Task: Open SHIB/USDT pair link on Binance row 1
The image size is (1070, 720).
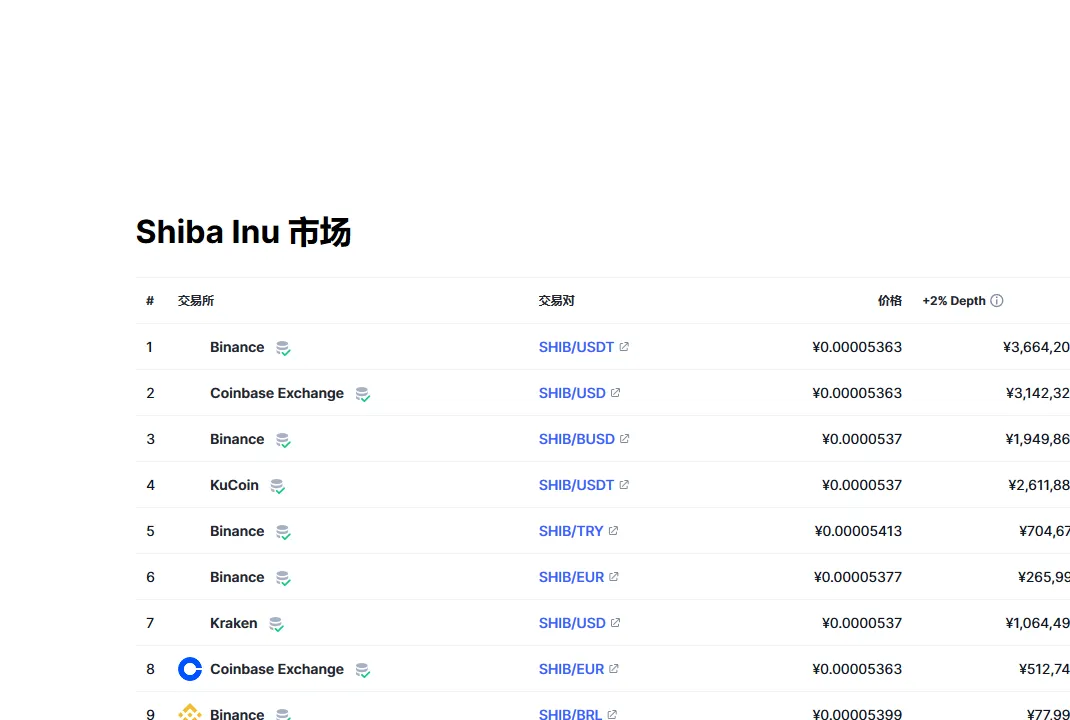Action: coord(576,347)
